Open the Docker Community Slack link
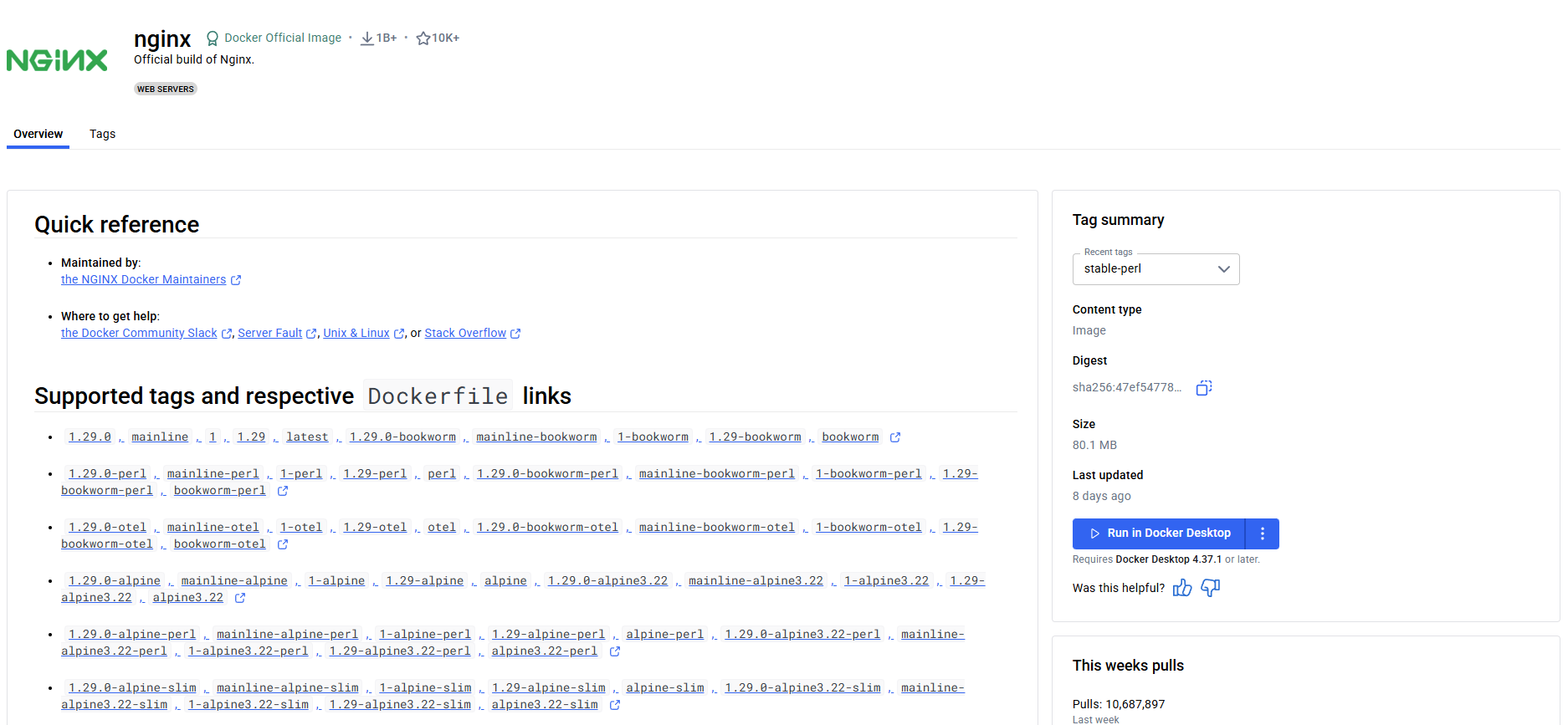The height and width of the screenshot is (725, 1568). [x=139, y=333]
